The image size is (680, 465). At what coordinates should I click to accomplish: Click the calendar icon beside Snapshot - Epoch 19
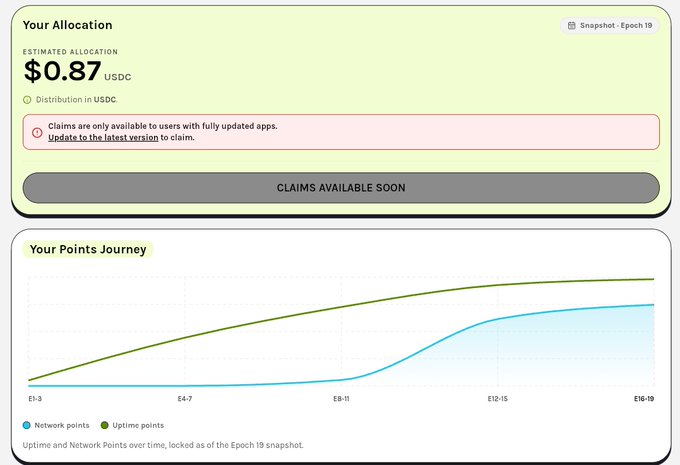coord(572,26)
